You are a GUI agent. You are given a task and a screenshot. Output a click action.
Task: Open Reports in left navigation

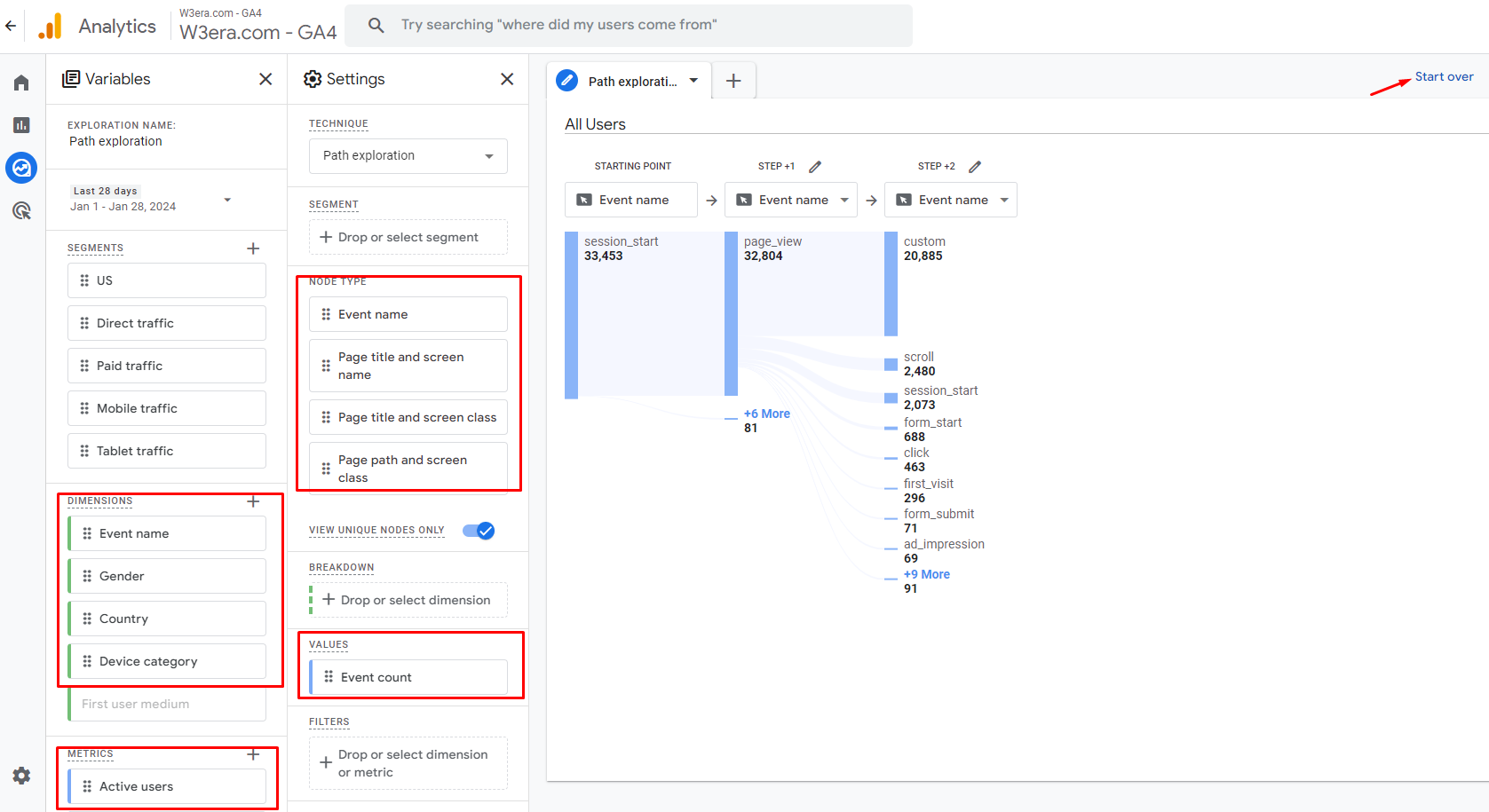pos(21,125)
